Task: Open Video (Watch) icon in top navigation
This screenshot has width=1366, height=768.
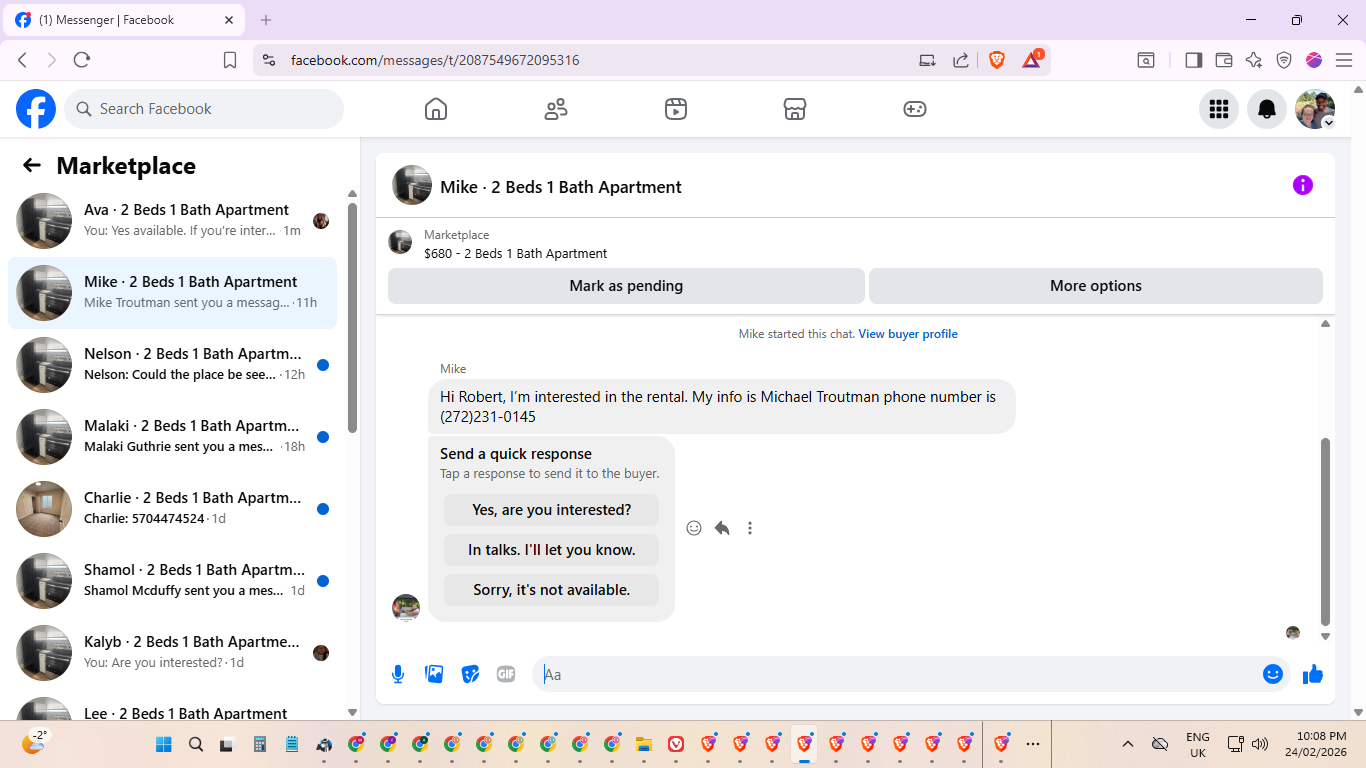Action: (x=676, y=109)
